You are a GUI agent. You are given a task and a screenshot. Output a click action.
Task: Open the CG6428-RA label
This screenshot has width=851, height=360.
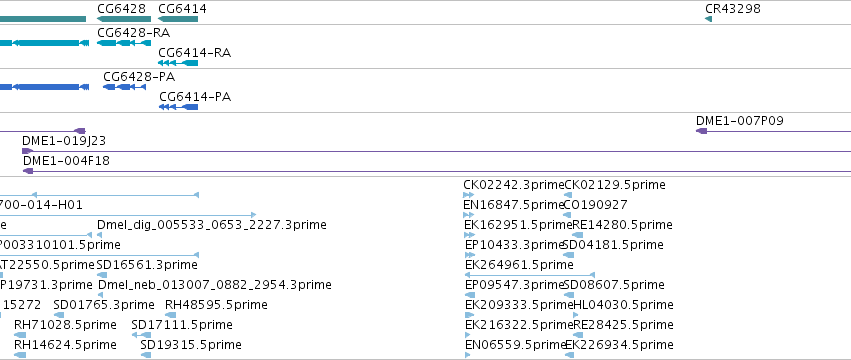tap(134, 33)
